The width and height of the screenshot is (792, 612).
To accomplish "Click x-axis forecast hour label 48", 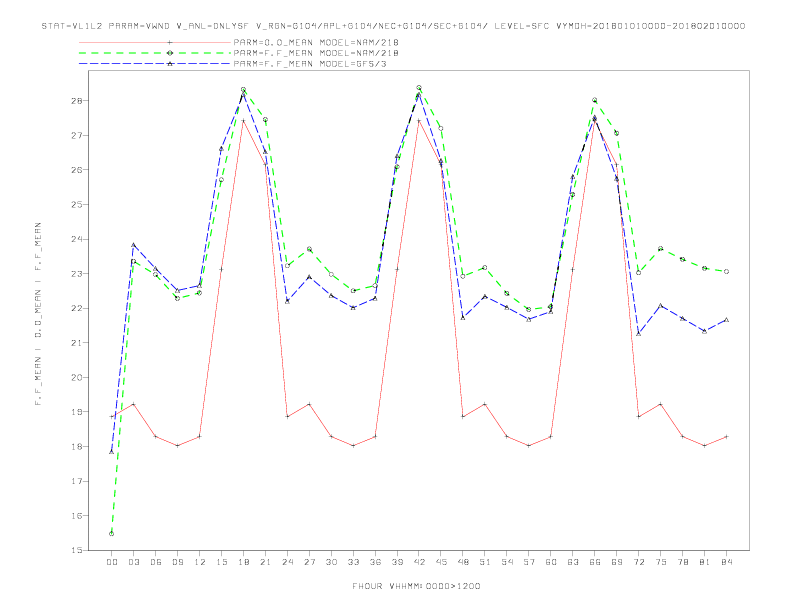I will point(463,562).
